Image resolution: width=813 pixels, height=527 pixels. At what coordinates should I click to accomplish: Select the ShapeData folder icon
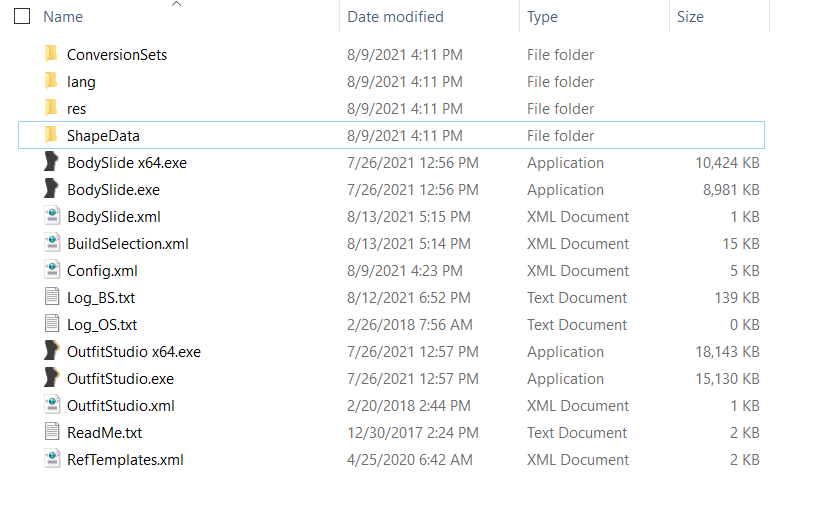tap(51, 134)
